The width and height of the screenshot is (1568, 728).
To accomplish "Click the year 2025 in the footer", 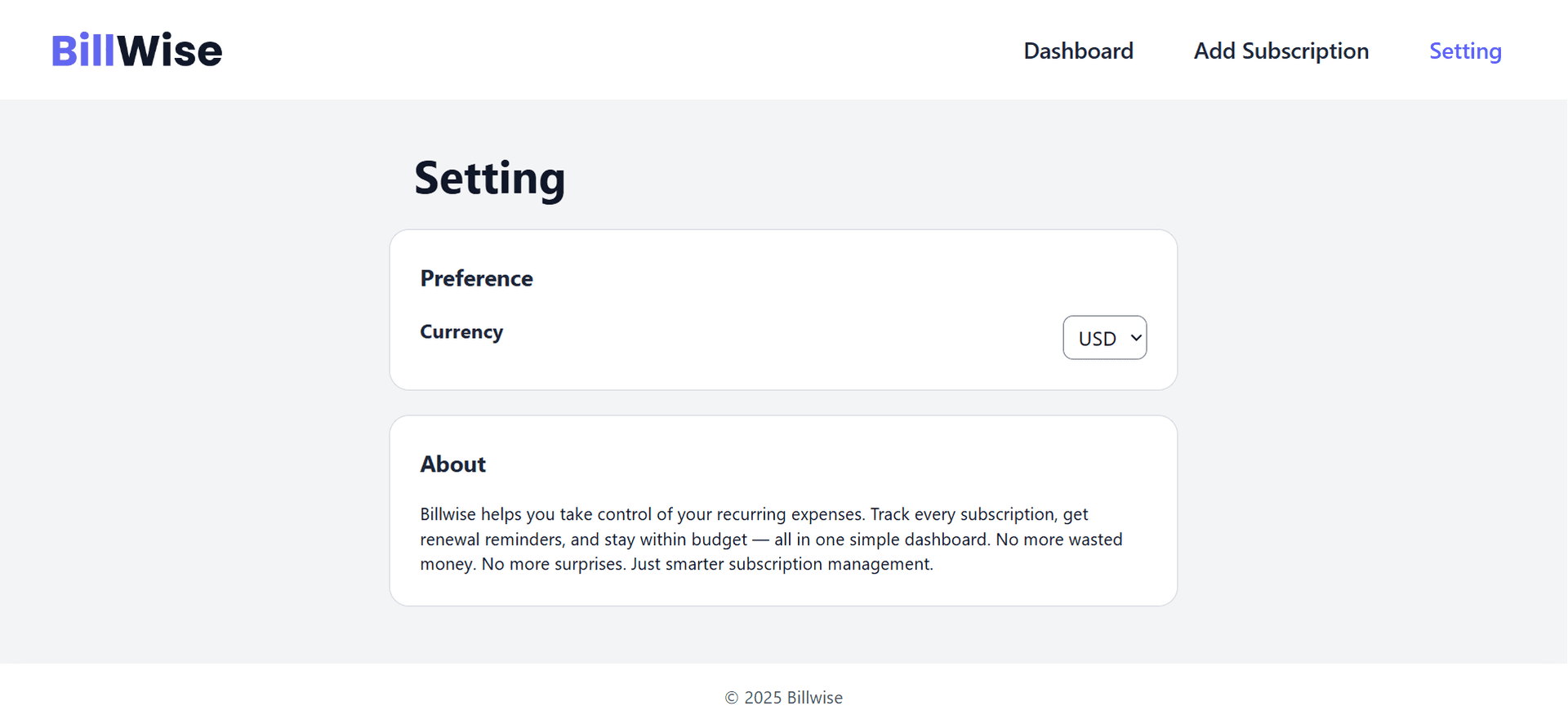I will coord(763,698).
